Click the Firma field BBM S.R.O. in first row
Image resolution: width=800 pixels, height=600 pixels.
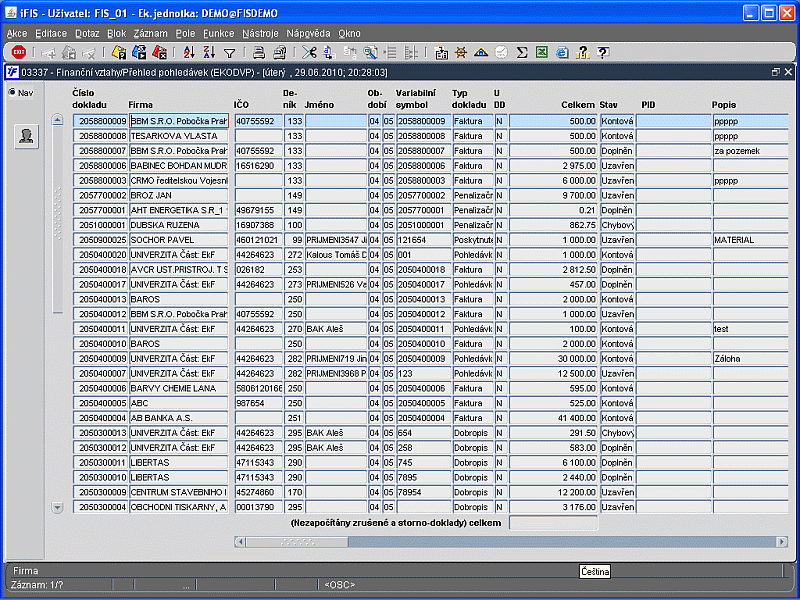(179, 120)
